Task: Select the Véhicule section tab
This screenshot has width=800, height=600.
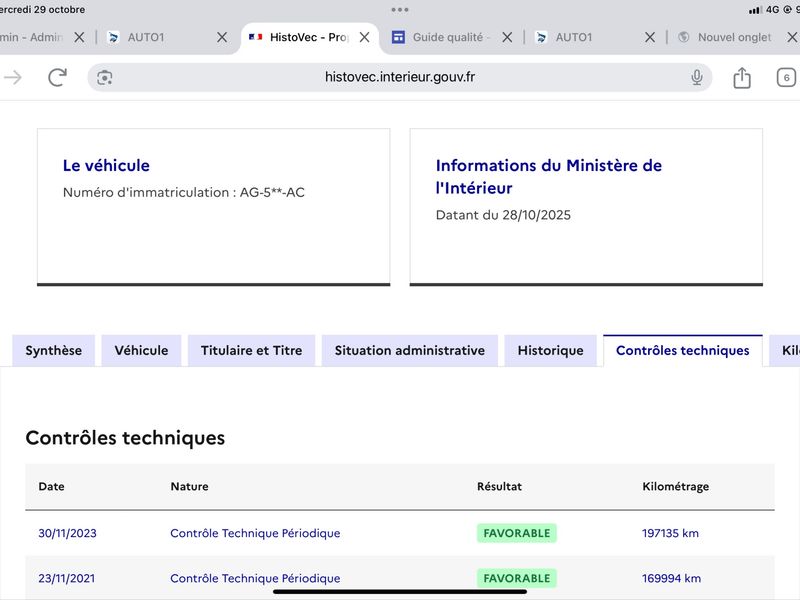Action: 141,351
